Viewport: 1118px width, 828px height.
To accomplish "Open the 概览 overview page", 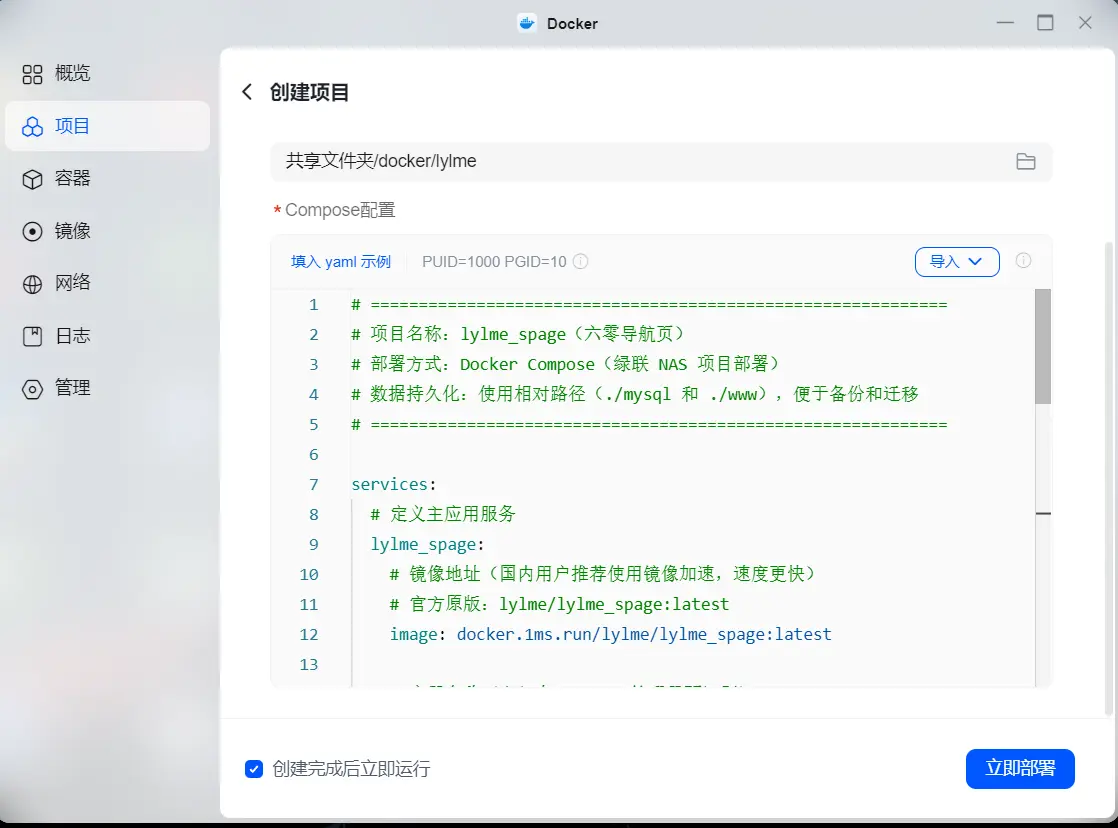I will click(107, 73).
